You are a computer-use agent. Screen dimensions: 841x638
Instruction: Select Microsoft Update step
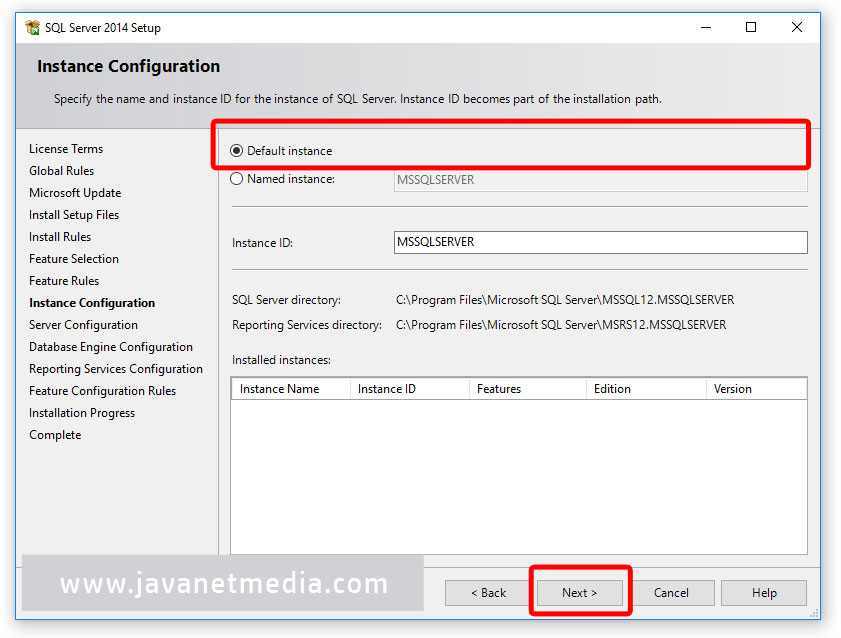pos(75,192)
